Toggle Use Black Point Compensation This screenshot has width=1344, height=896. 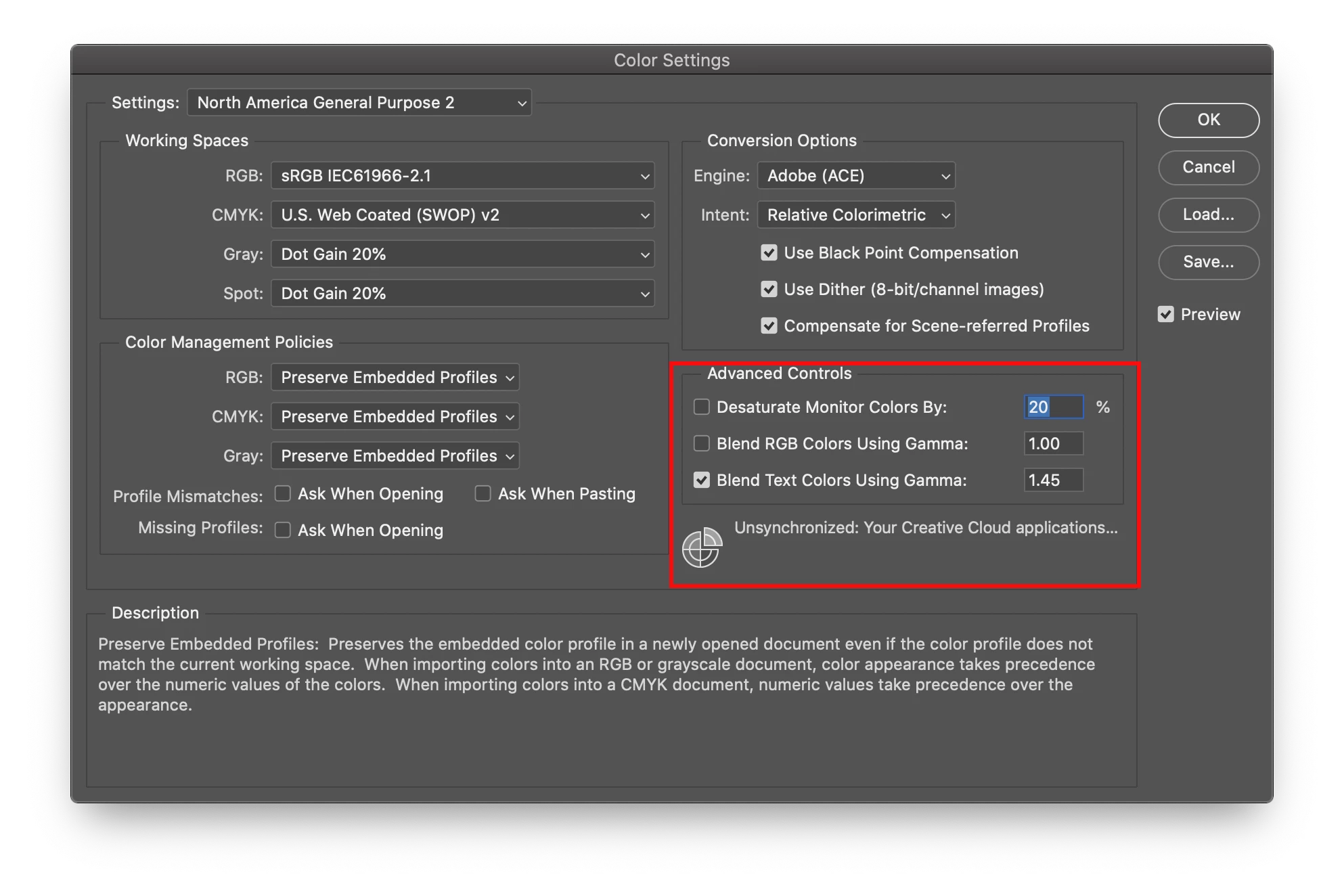[x=769, y=253]
